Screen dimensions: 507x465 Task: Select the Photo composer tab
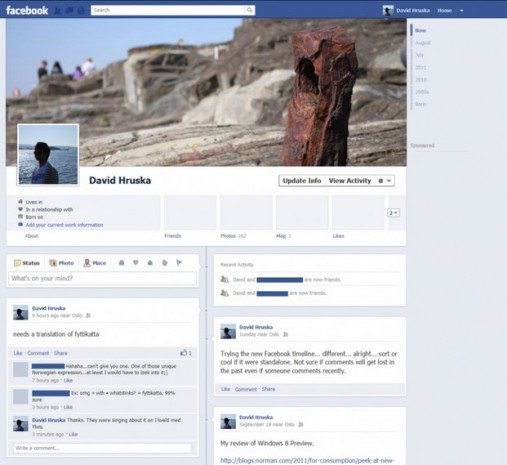pos(62,263)
